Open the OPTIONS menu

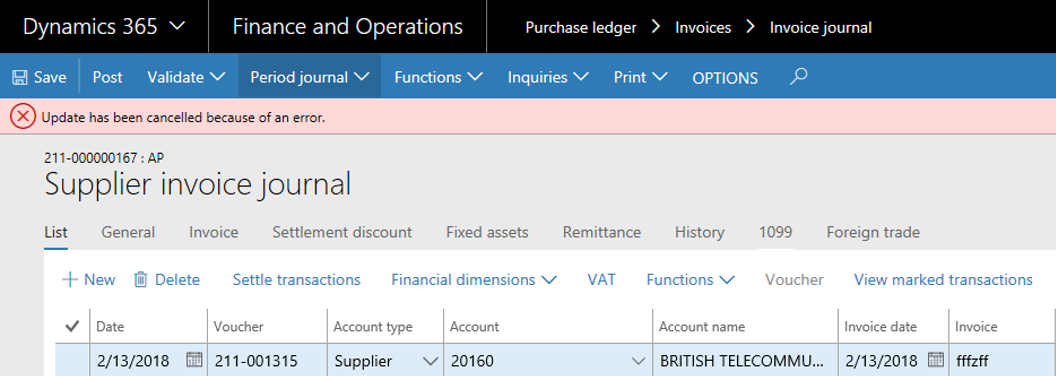[x=725, y=78]
